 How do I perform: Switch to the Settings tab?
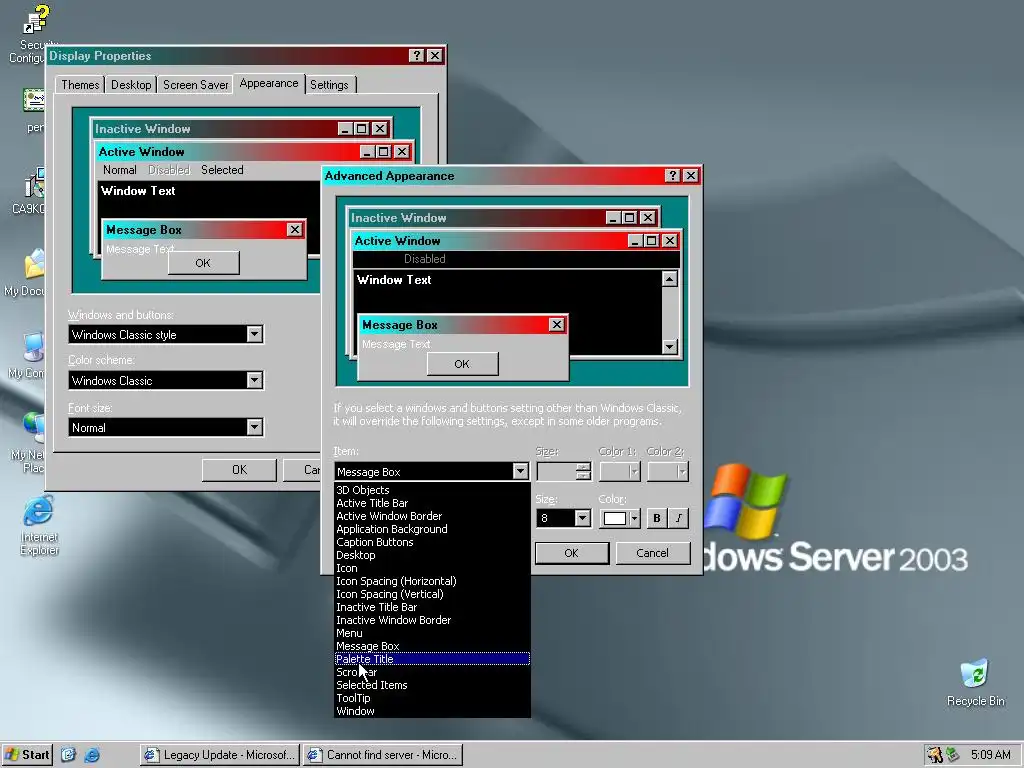click(x=329, y=85)
